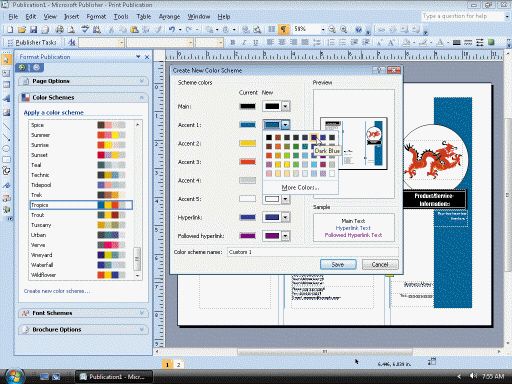
Task: Open the Format menu
Action: (96, 17)
